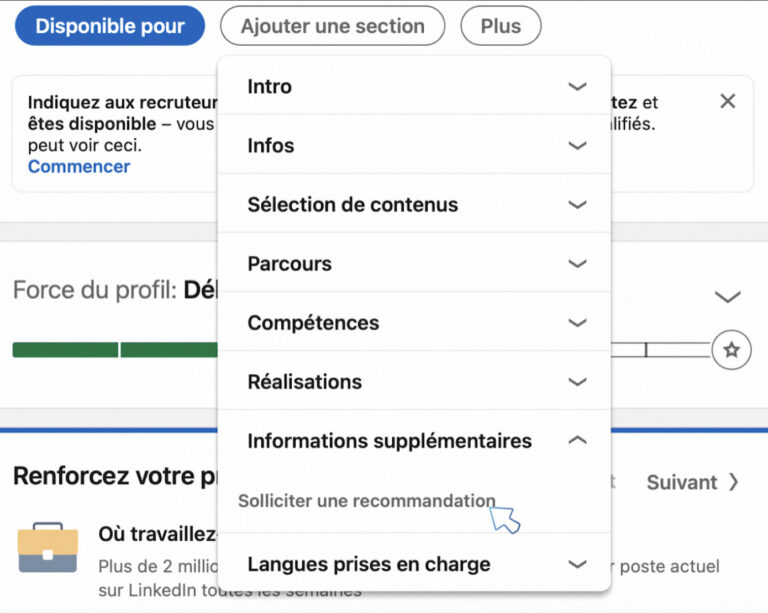Expand the Sélection de contenus chevron
Viewport: 768px width, 613px height.
(x=577, y=205)
